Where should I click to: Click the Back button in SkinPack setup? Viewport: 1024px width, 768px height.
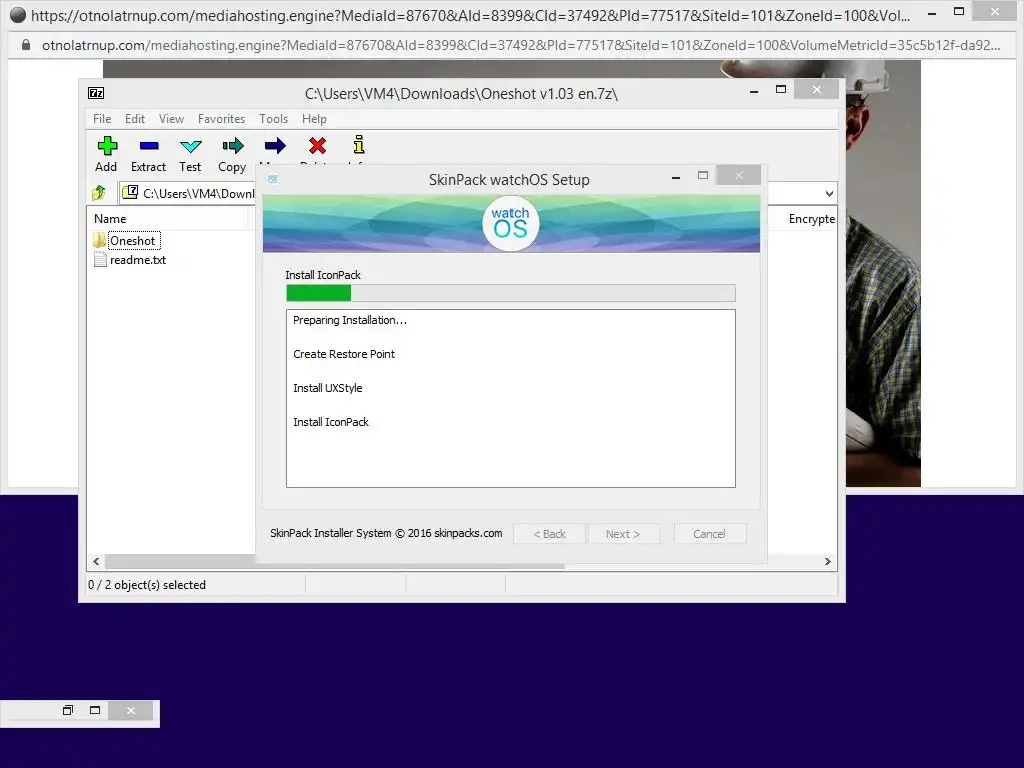(549, 534)
